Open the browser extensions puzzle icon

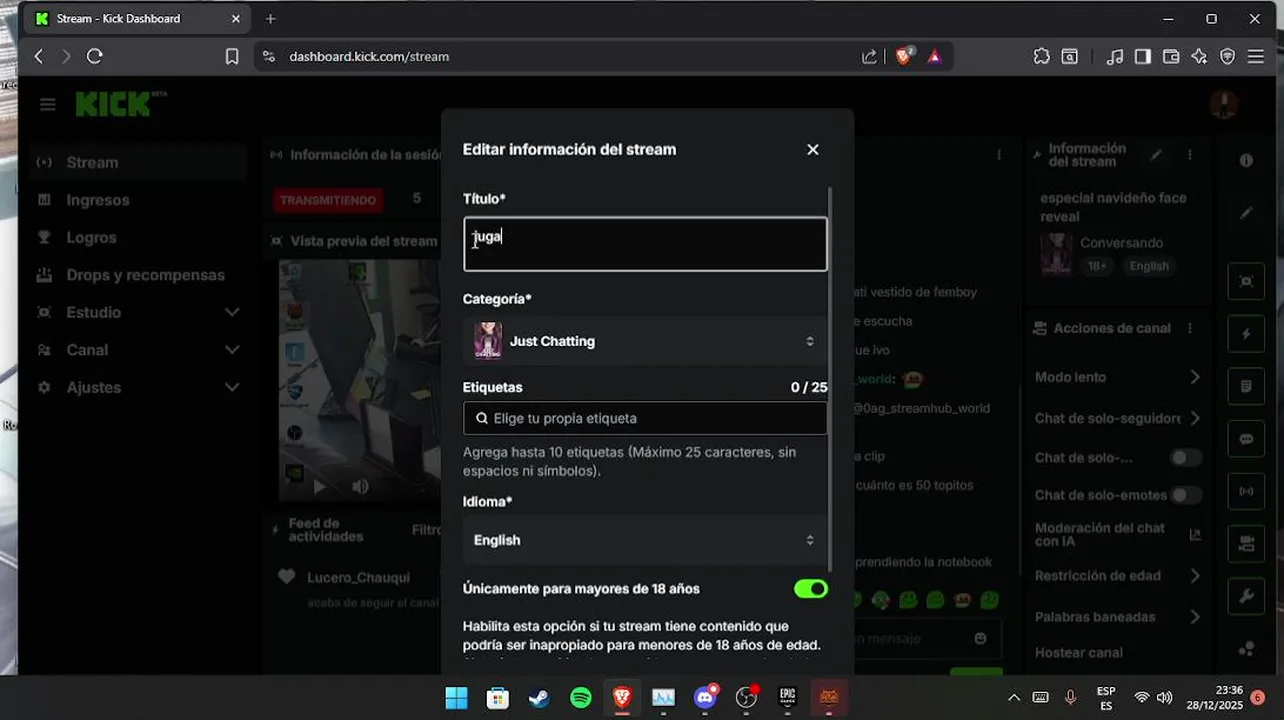pos(1042,57)
